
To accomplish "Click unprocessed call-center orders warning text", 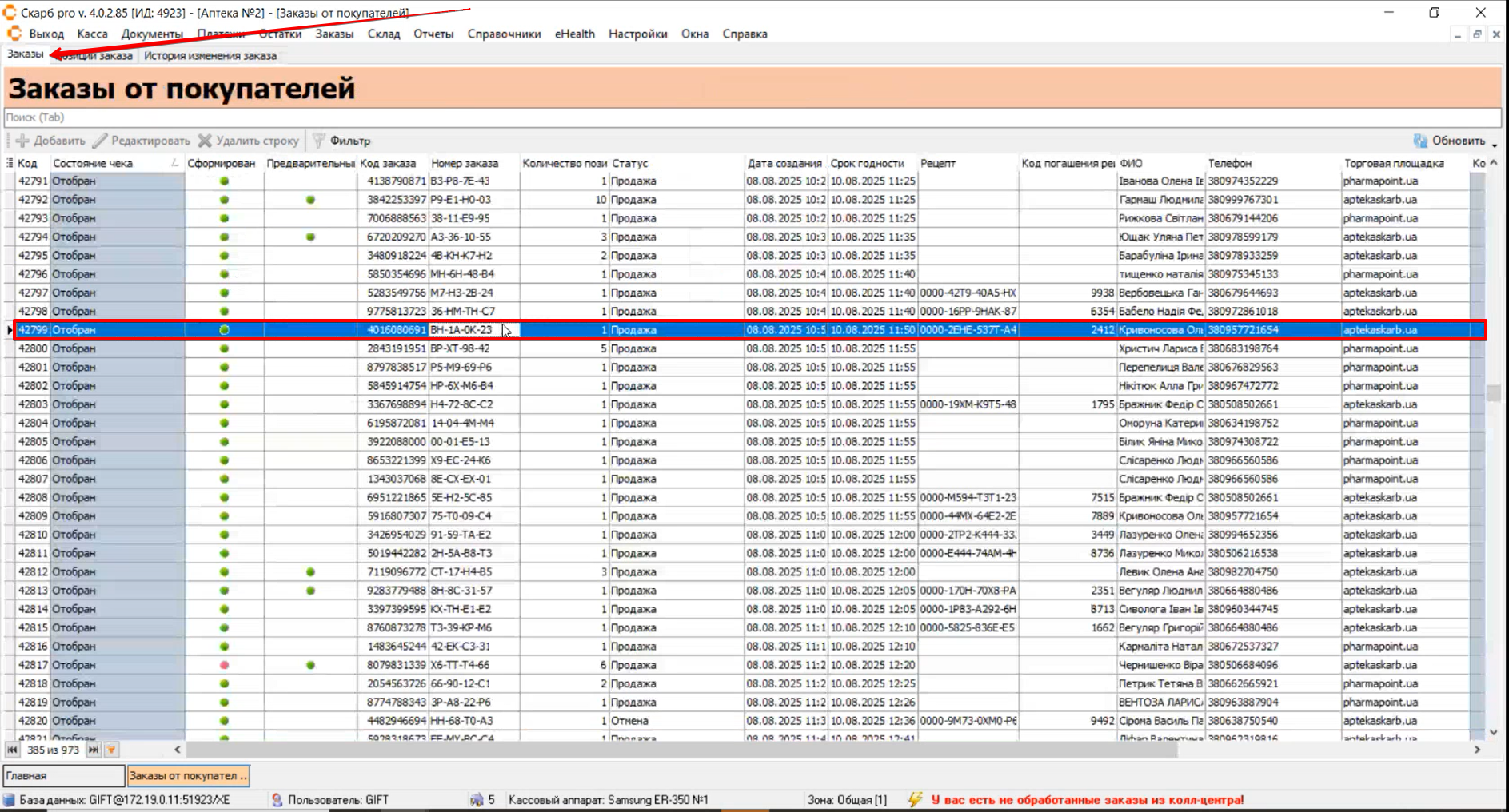I will (1087, 799).
